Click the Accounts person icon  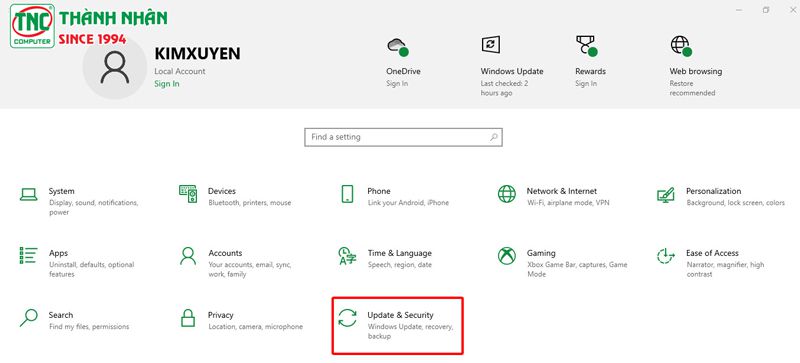188,256
